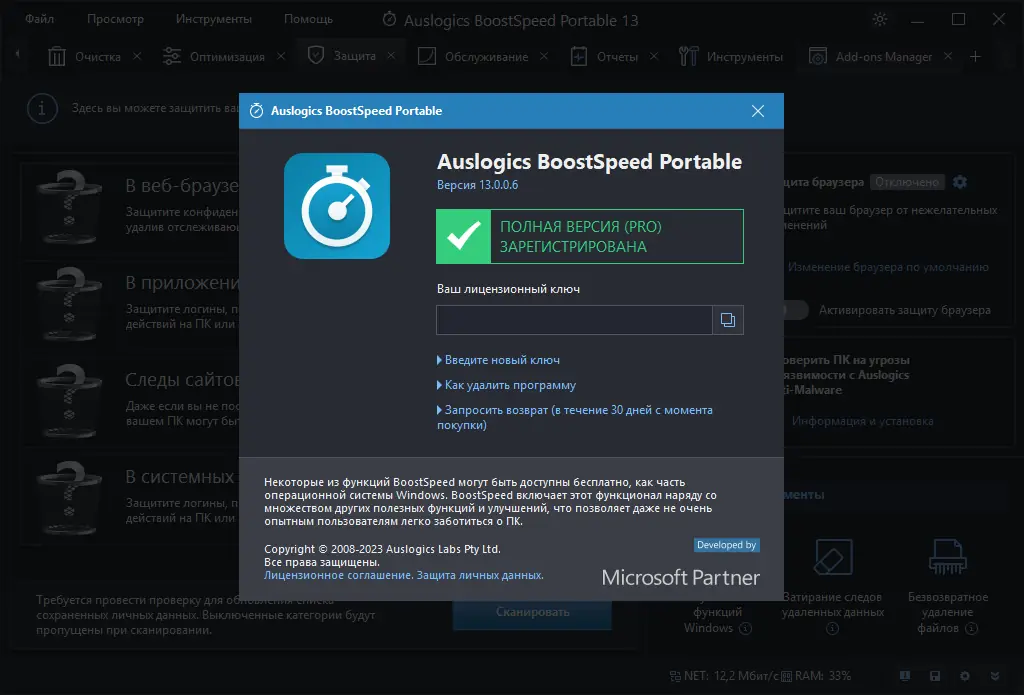Click the copy license key icon

[728, 320]
